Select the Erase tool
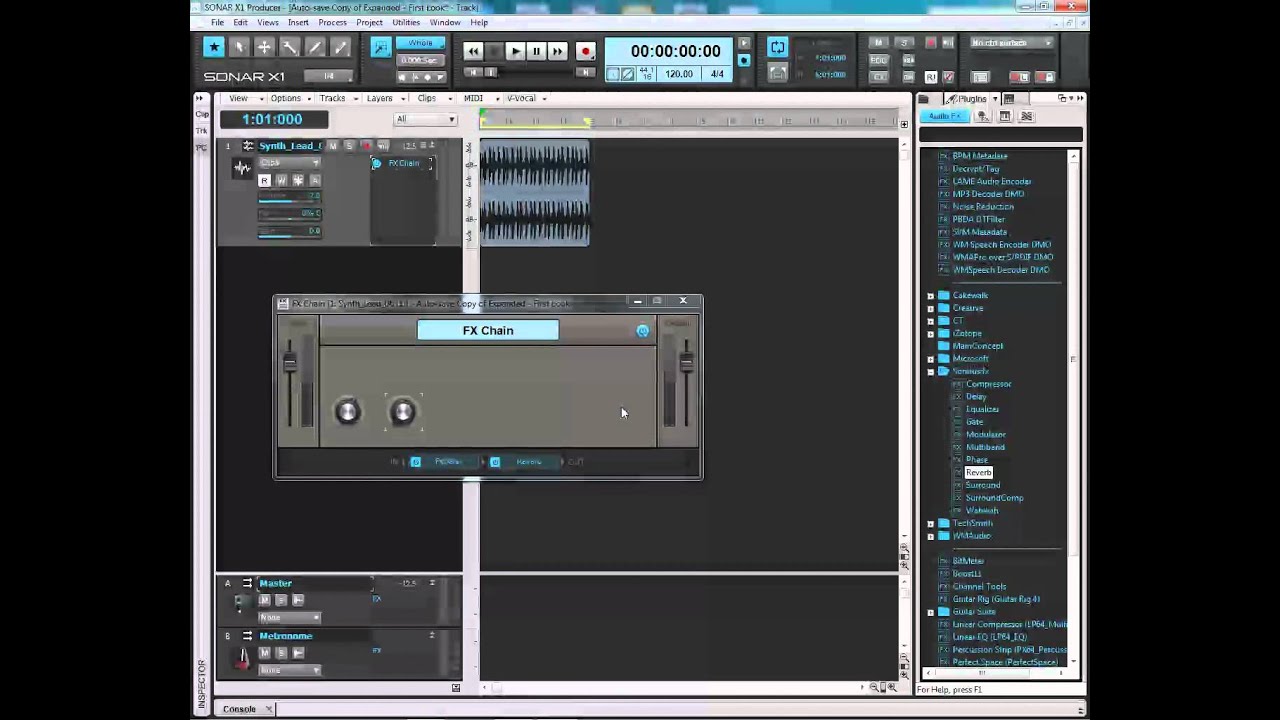 [341, 47]
